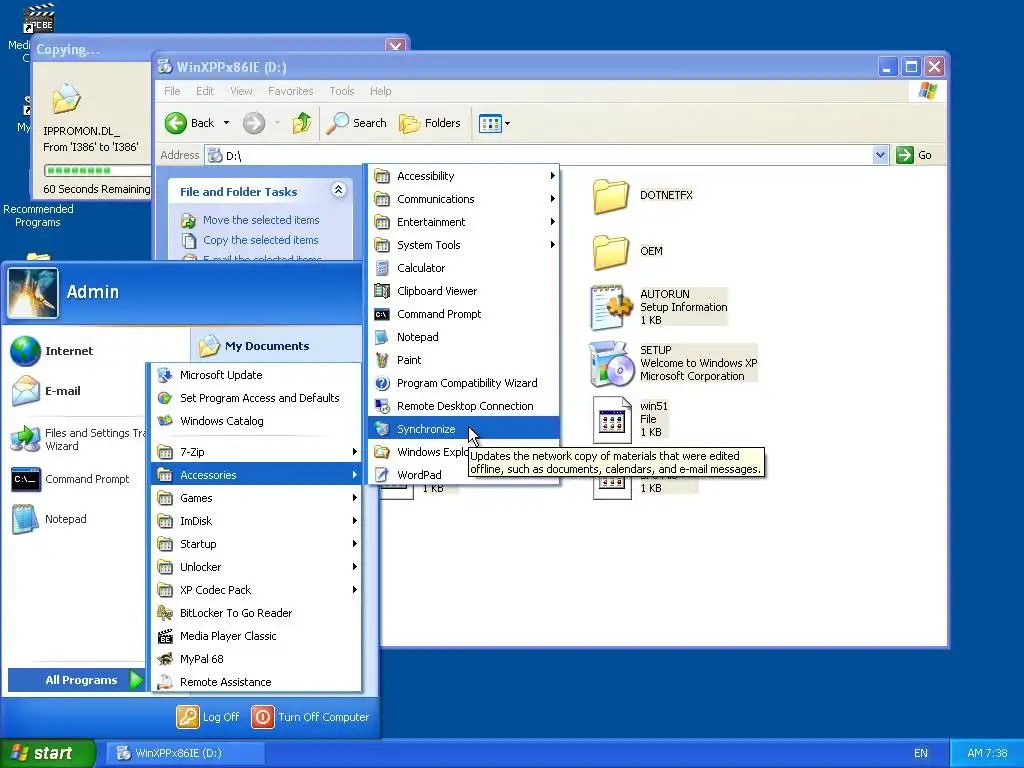This screenshot has height=768, width=1024.
Task: Collapse the File and Folder Tasks panel
Action: tap(338, 190)
